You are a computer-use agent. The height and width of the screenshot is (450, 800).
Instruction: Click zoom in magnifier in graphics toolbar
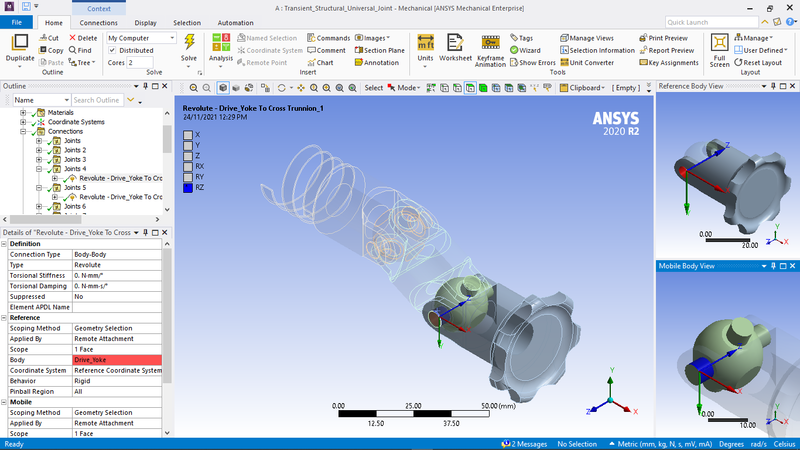click(194, 88)
